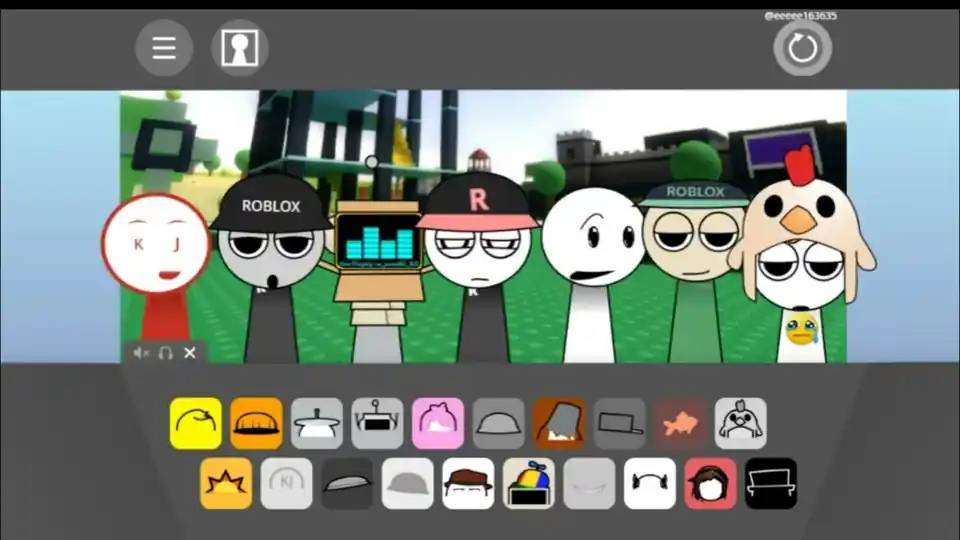Choose the rainbow propeller beanie icon
960x540 pixels.
pyautogui.click(x=529, y=484)
